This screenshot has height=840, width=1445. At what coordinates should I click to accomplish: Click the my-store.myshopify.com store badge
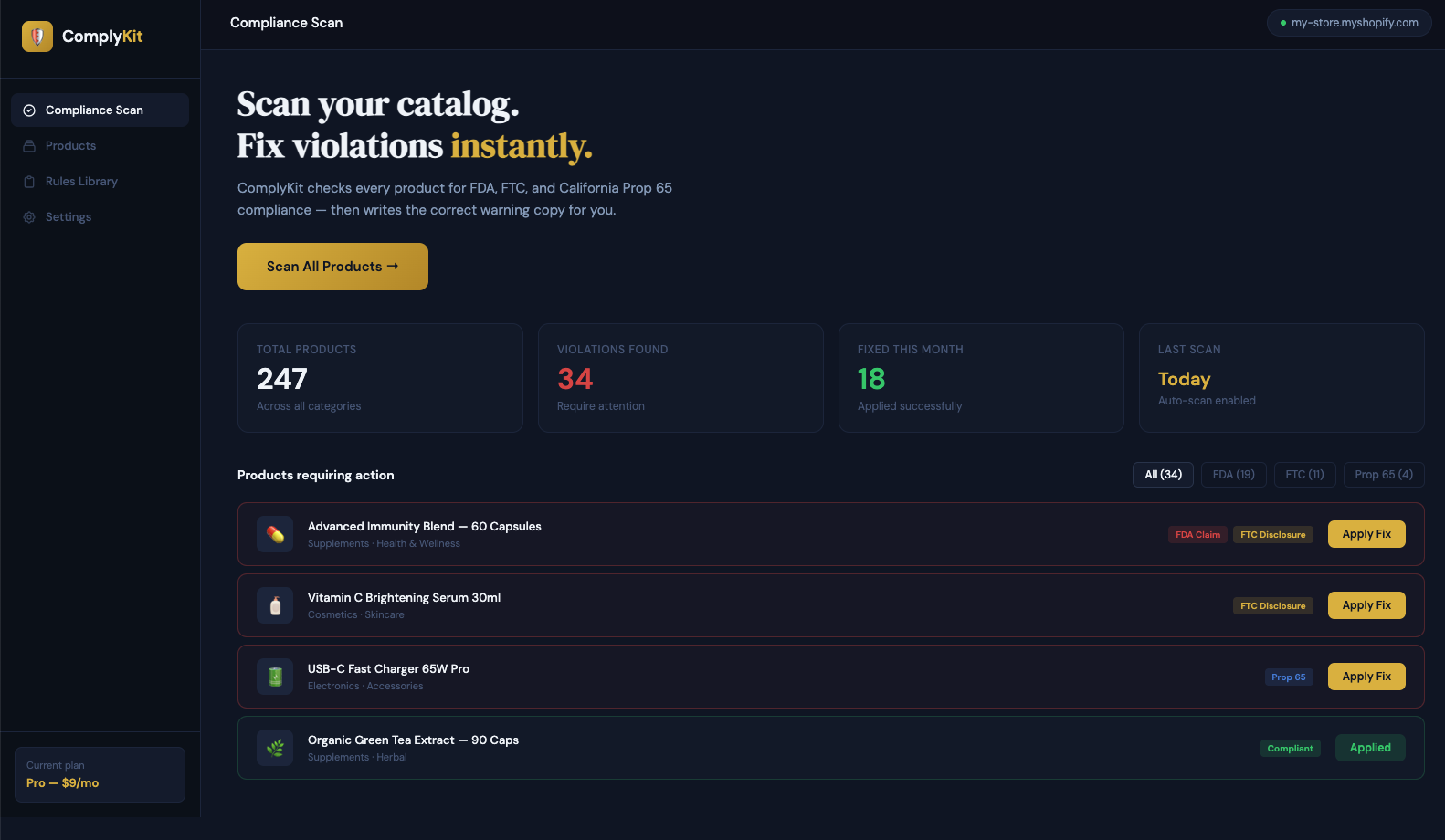(1349, 23)
